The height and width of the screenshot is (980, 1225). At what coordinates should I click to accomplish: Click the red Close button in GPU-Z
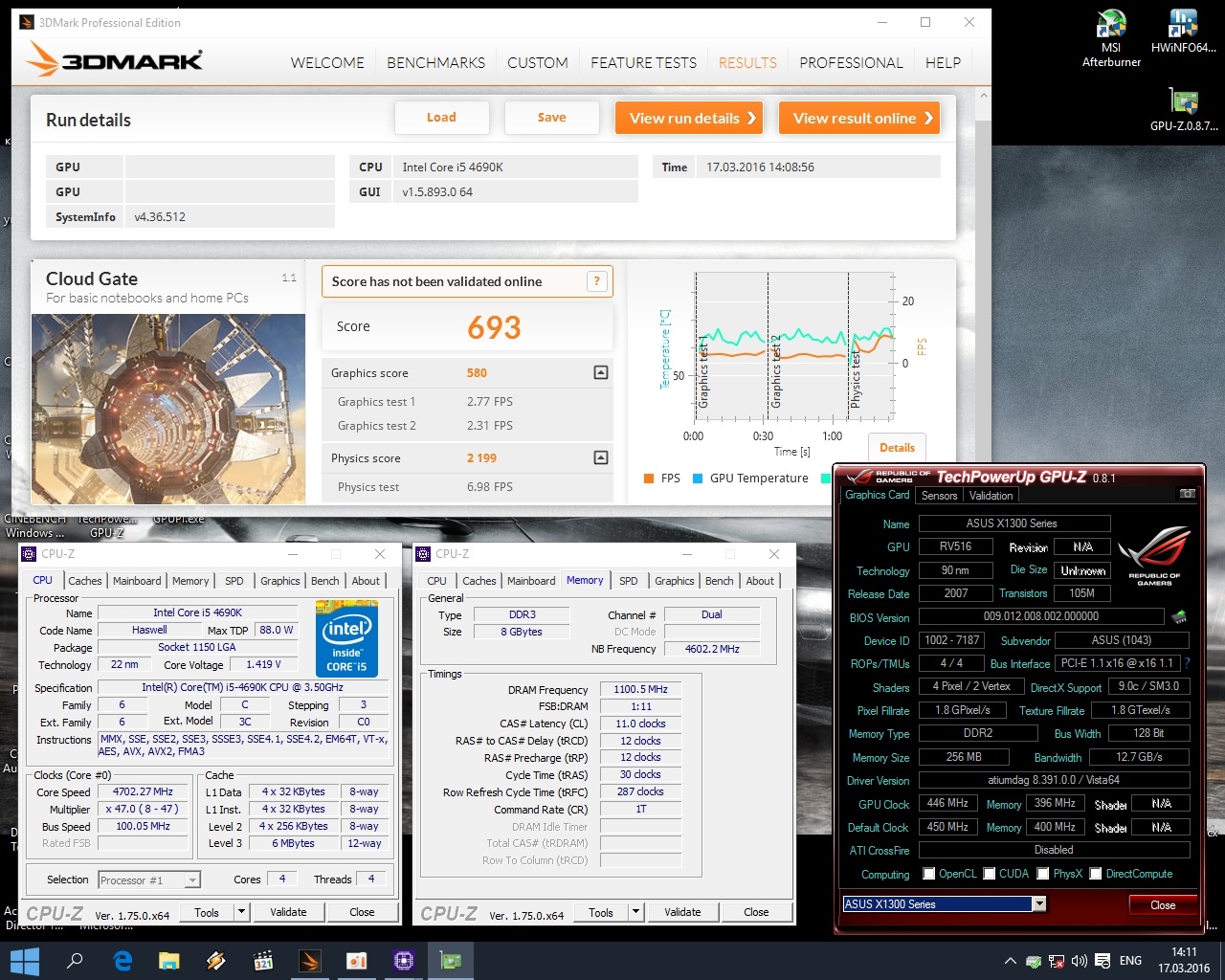pos(1163,904)
